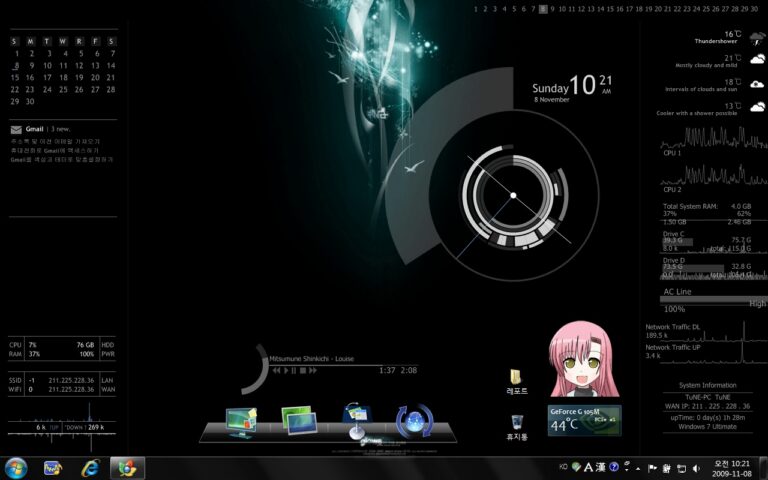768x480 pixels.
Task: Open the taskbar app left of Internet Explorer
Action: tap(53, 468)
